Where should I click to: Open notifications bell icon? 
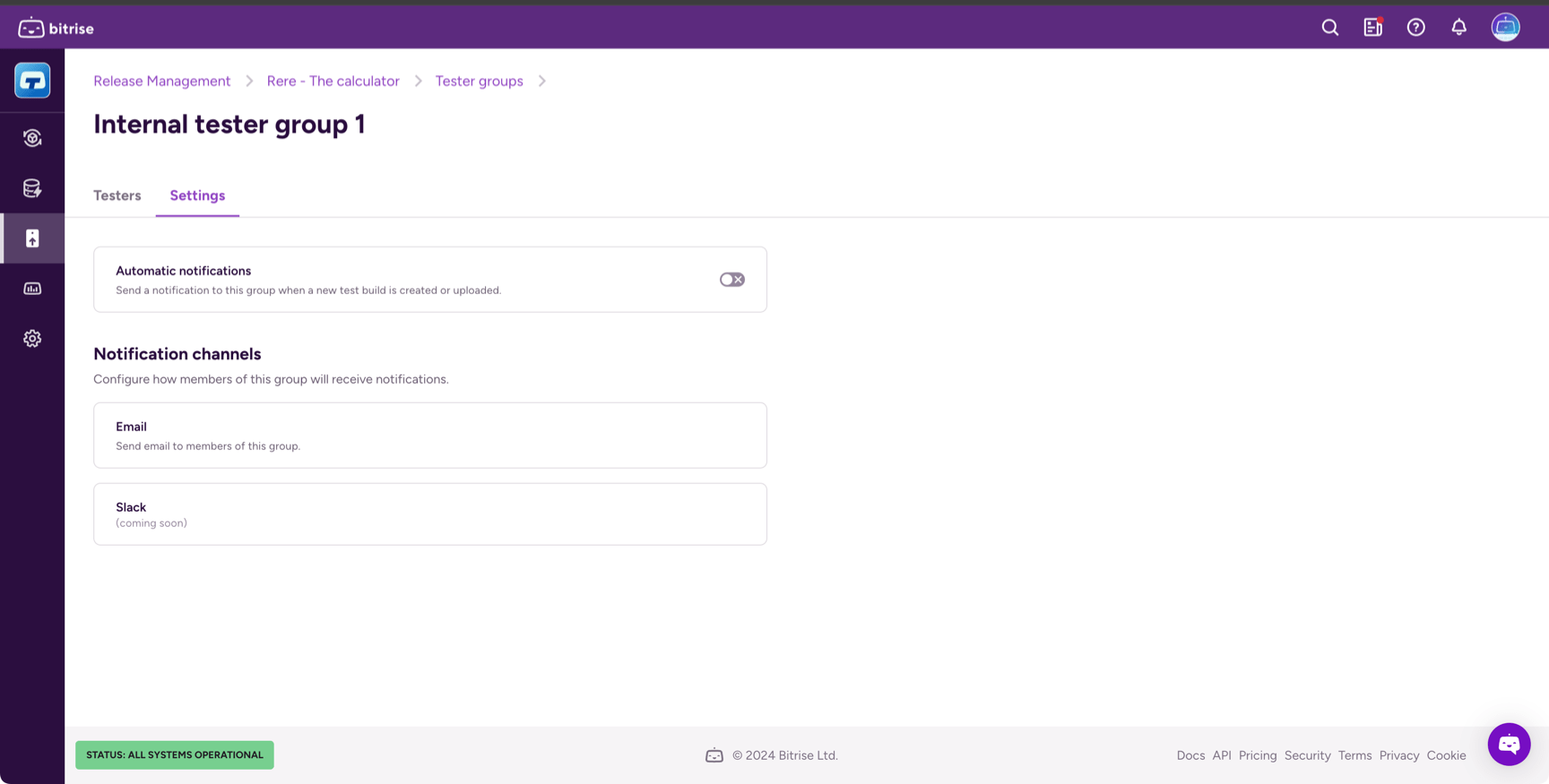click(x=1459, y=28)
